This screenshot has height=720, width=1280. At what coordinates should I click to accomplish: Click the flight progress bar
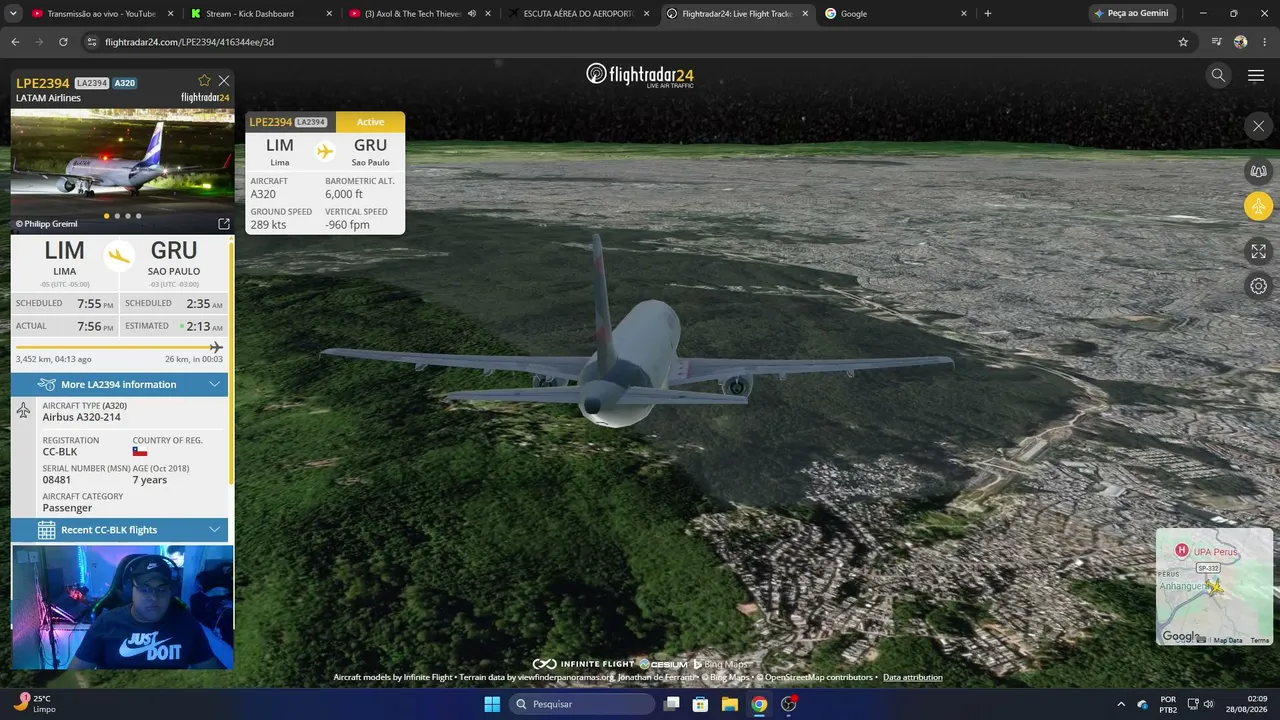coord(119,347)
